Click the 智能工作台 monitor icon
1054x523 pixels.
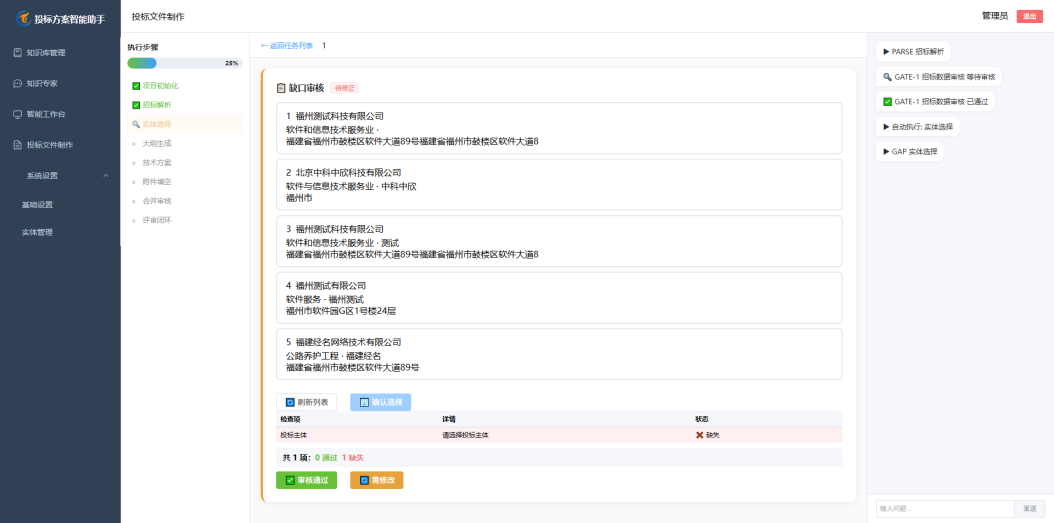click(17, 114)
